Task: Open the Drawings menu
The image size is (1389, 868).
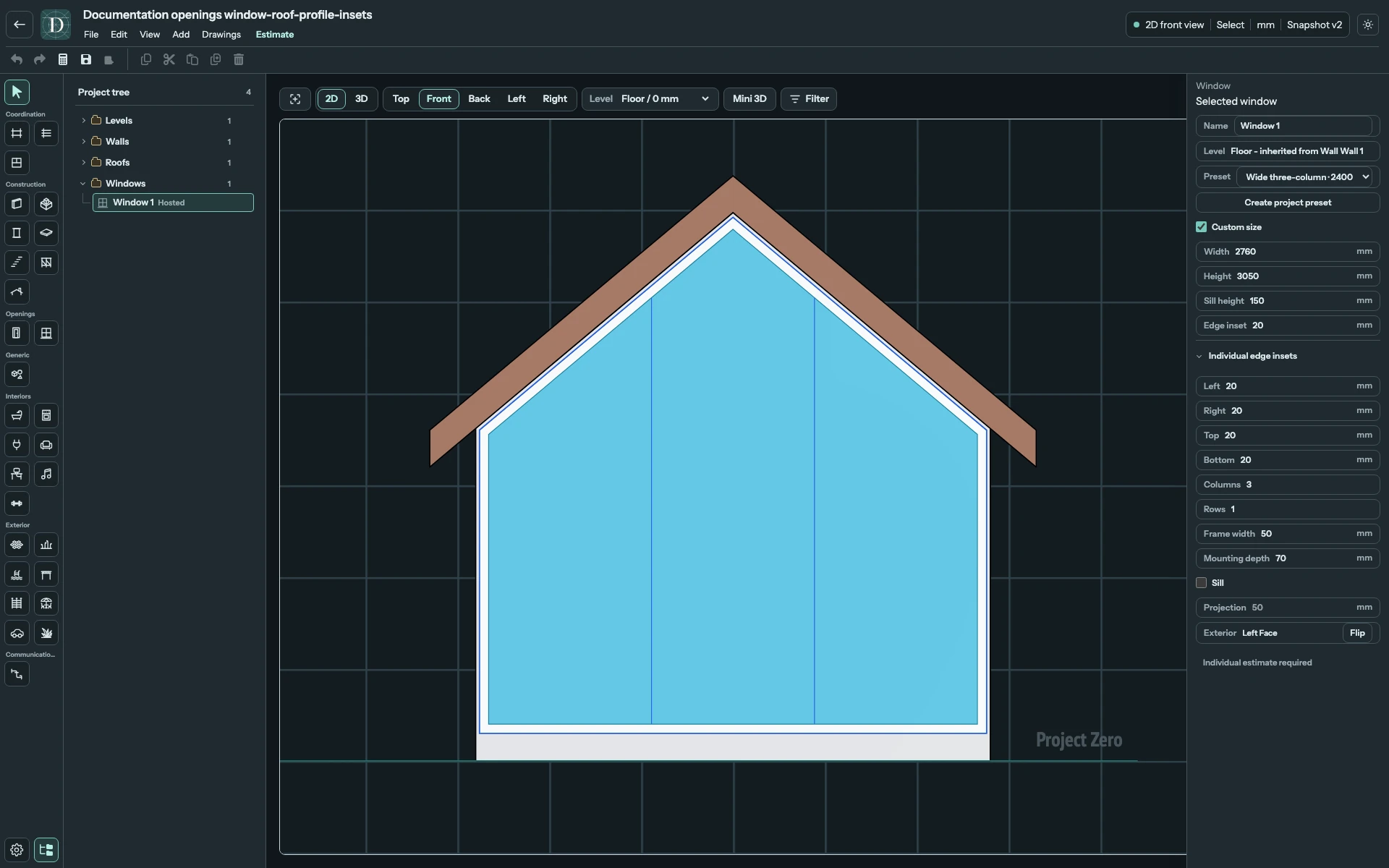Action: (x=221, y=35)
